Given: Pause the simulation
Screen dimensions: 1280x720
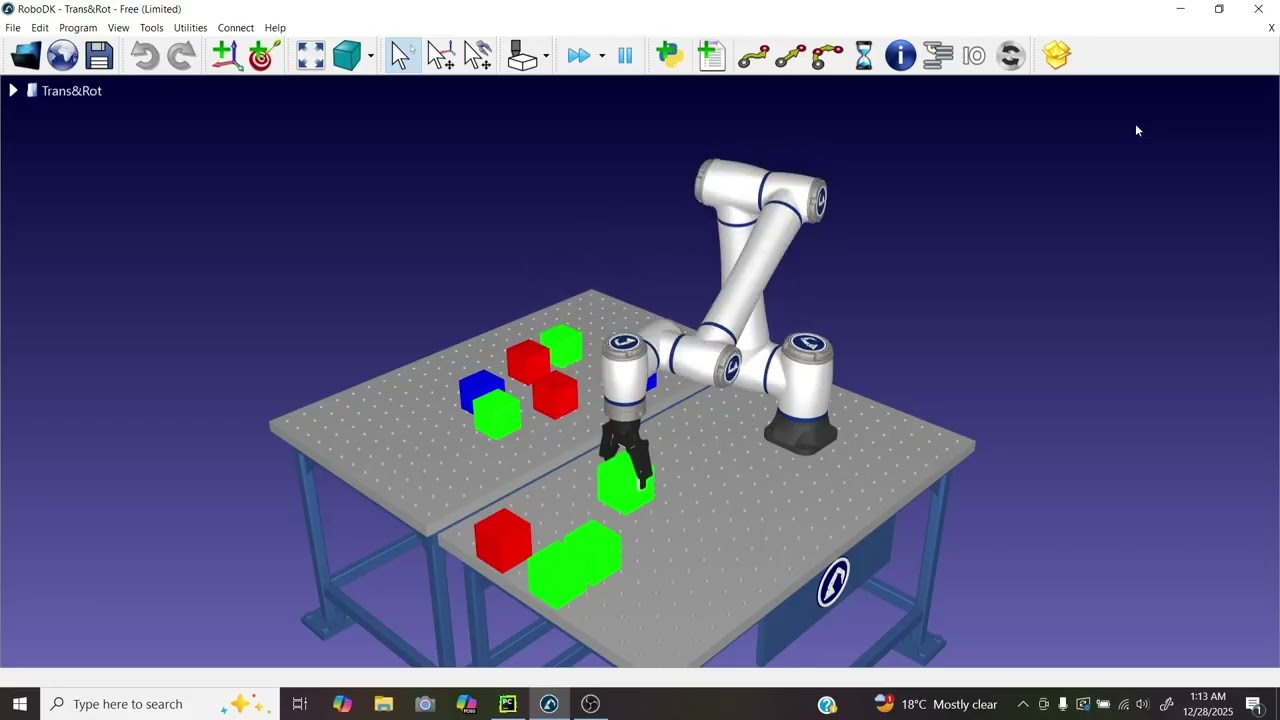Looking at the screenshot, I should click(625, 56).
